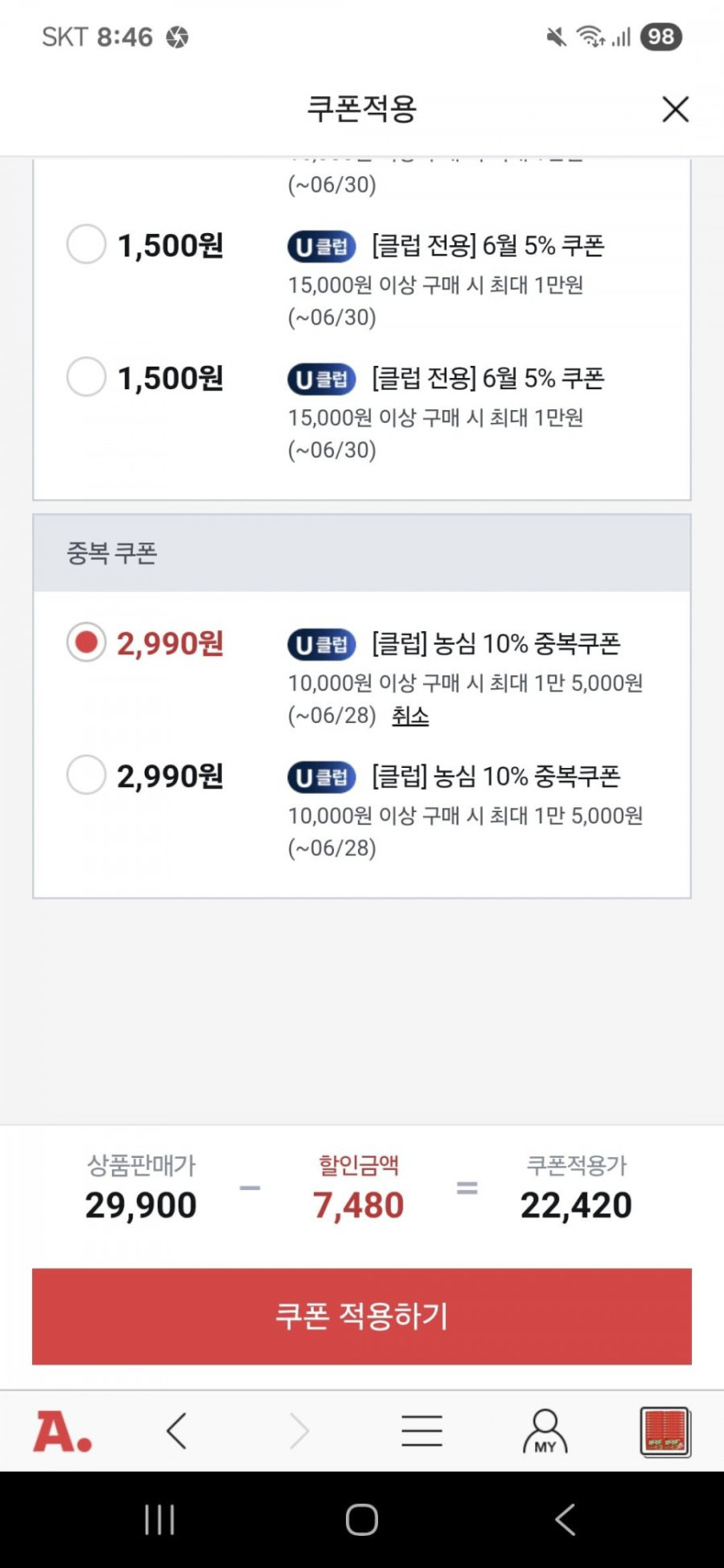Viewport: 724px width, 1568px height.
Task: Tap 취소 to cancel the applied coupon
Action: tap(410, 716)
